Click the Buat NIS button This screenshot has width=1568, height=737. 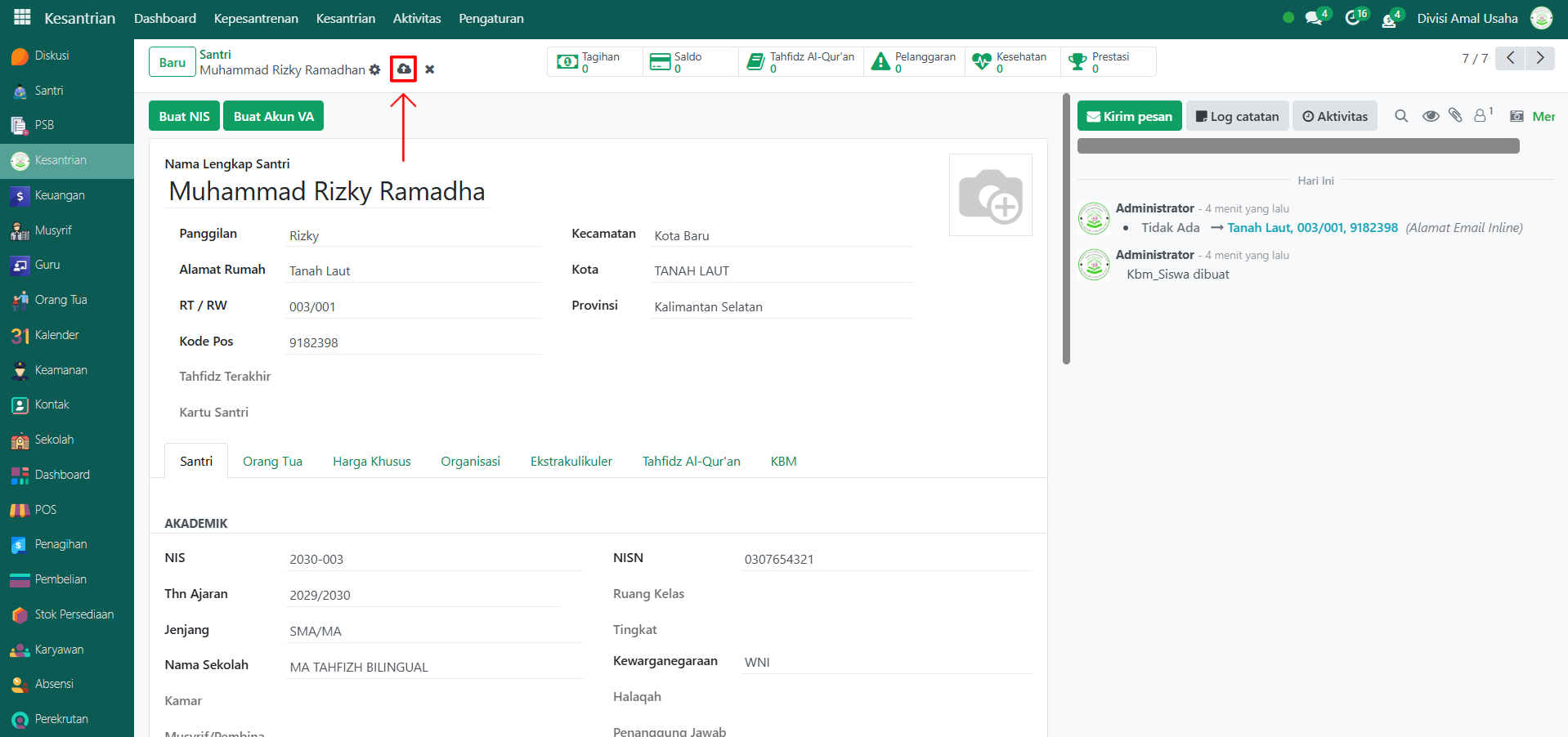(x=184, y=116)
